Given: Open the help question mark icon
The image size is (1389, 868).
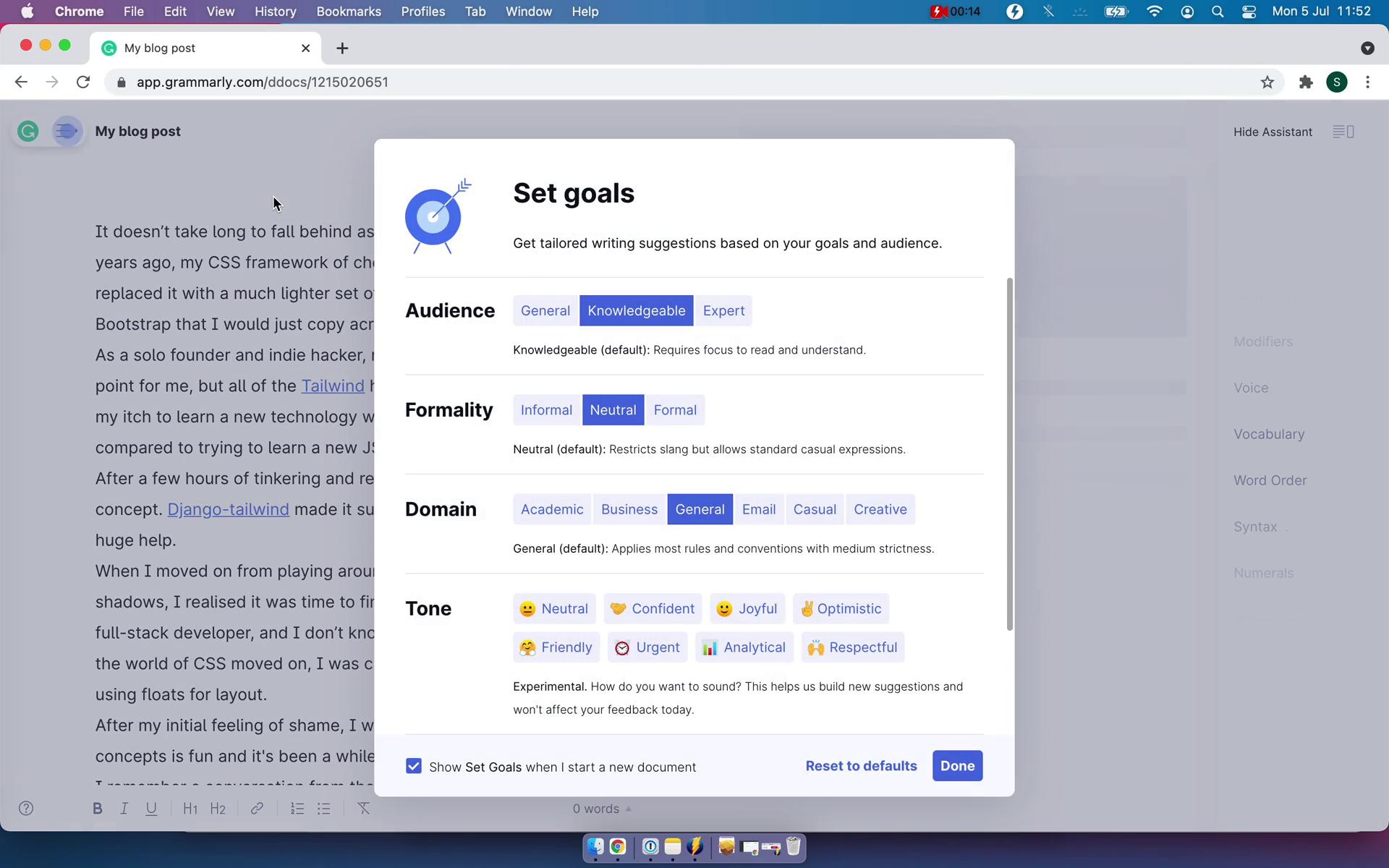Looking at the screenshot, I should pyautogui.click(x=26, y=809).
